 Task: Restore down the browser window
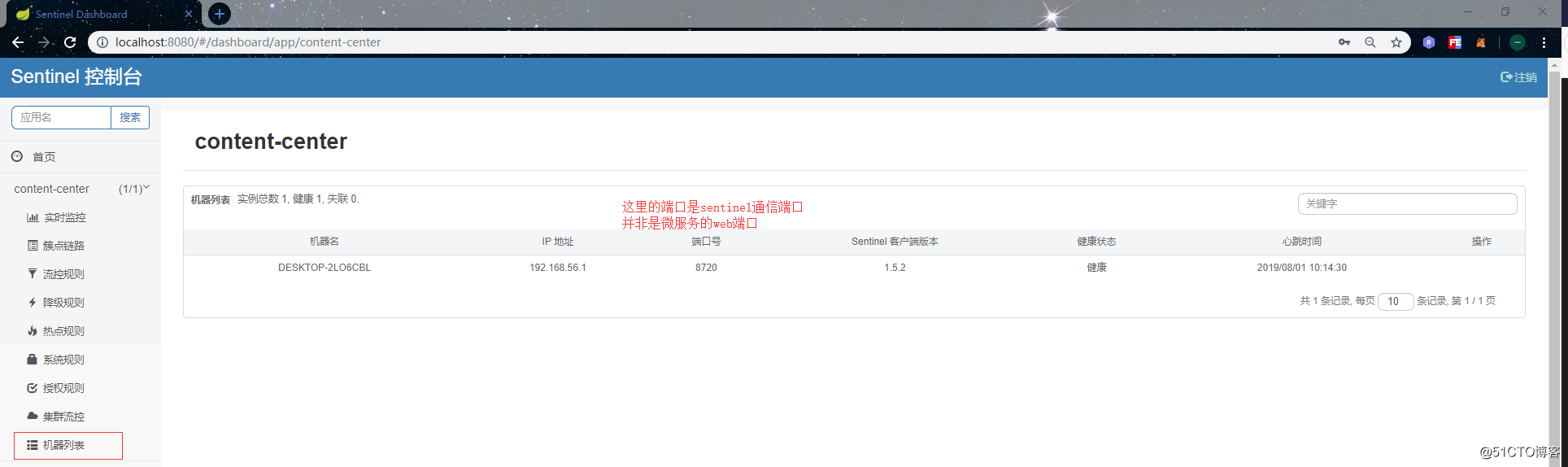(1505, 11)
